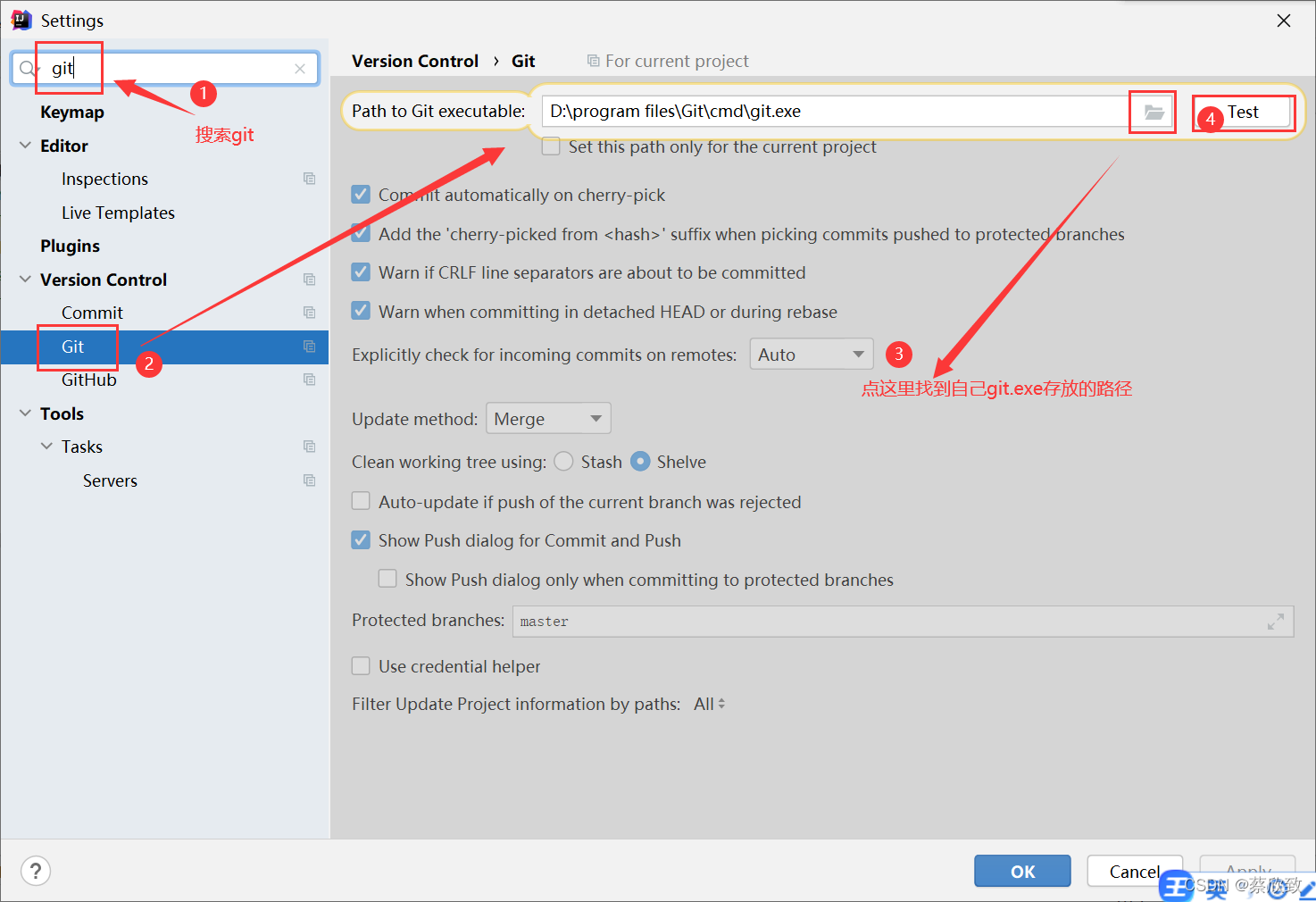Click Version Control breadcrumb link

click(415, 61)
